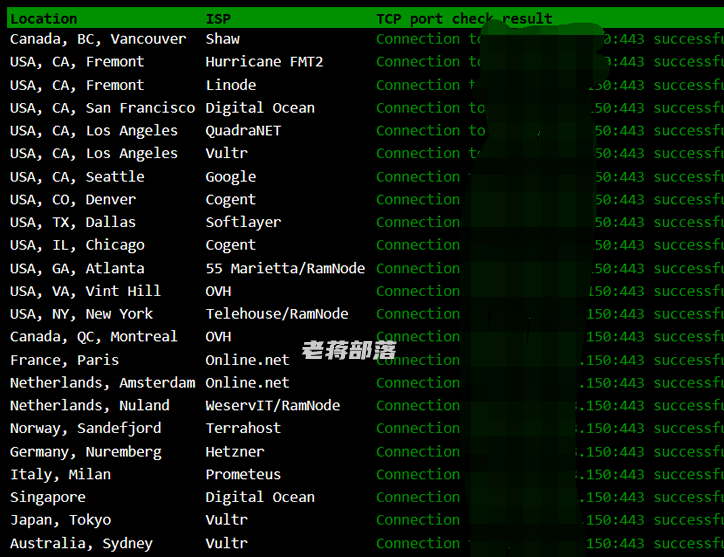Select USA, GA, Atlanta location

(x=77, y=268)
